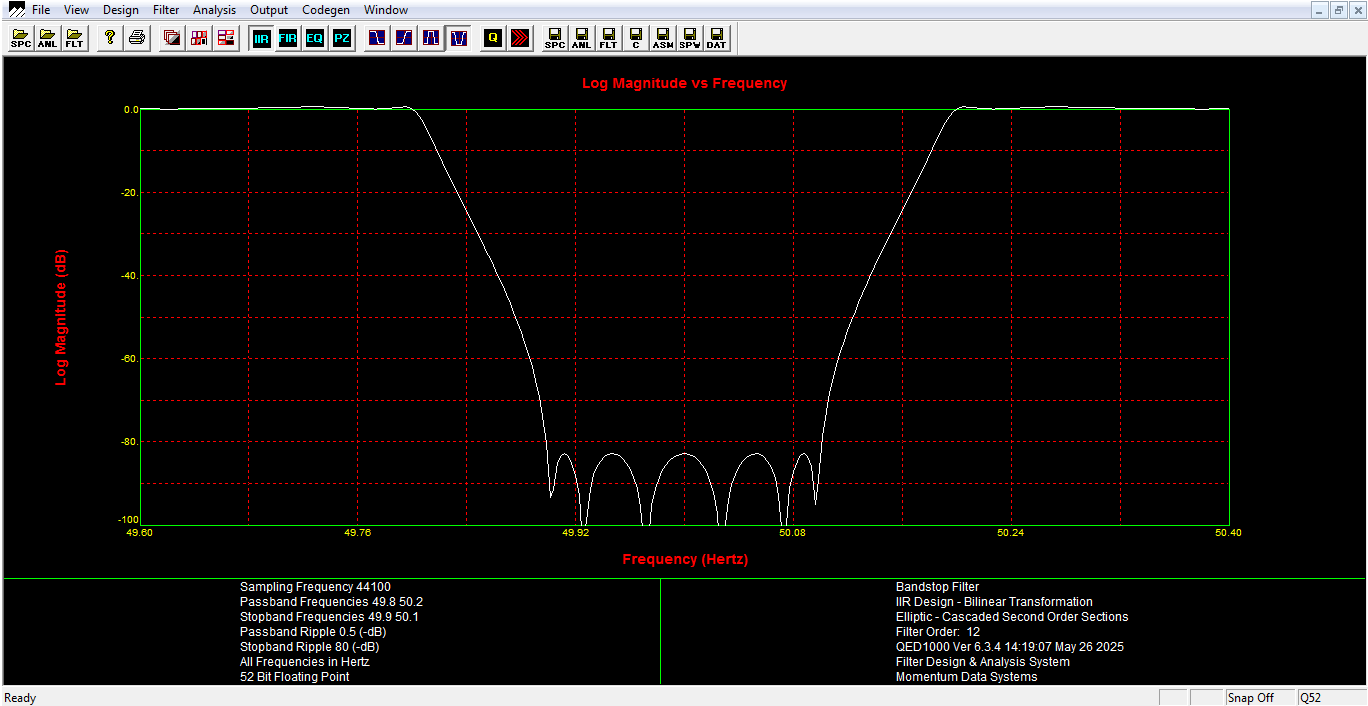This screenshot has height=706, width=1368.
Task: Click the Bandstop Filter description text
Action: click(x=938, y=587)
